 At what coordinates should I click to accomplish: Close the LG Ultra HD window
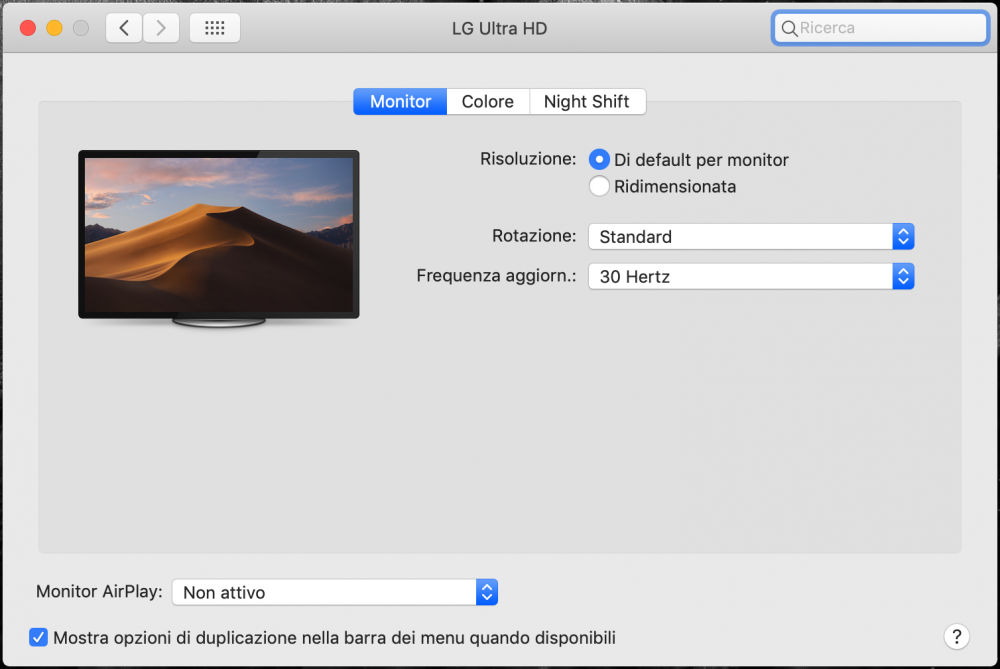click(x=28, y=28)
